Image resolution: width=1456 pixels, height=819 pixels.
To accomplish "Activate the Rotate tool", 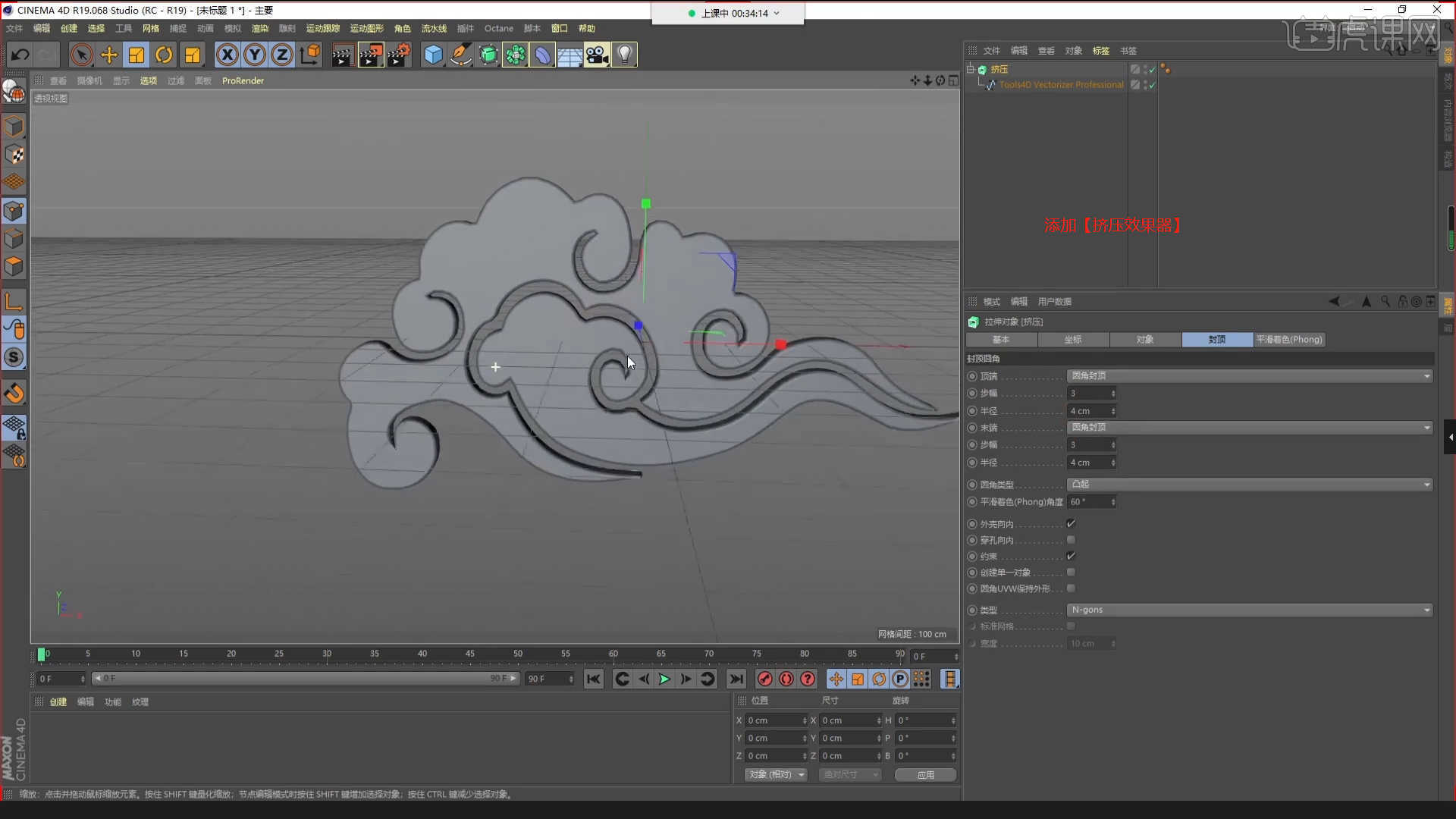I will (164, 55).
